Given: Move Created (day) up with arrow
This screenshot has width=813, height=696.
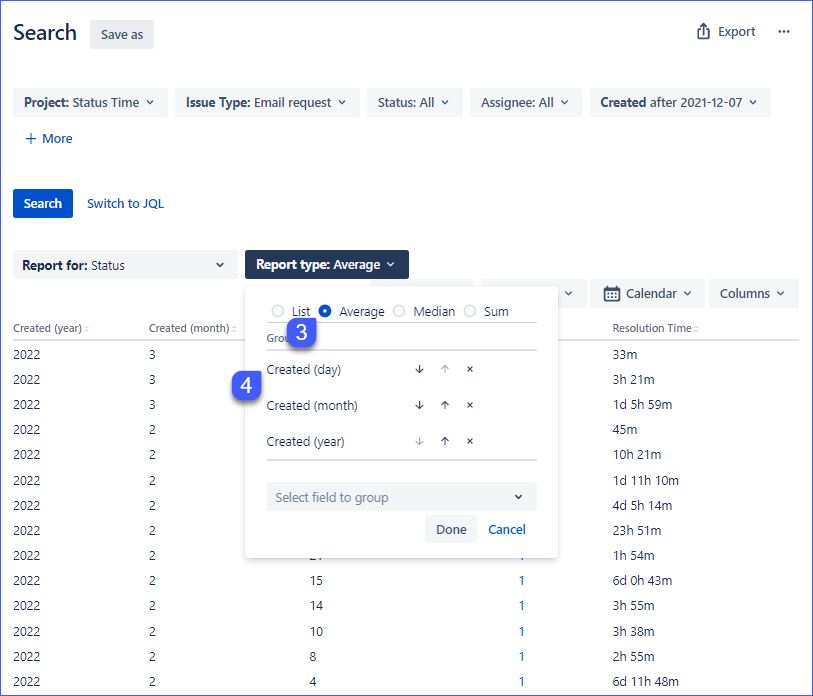Looking at the screenshot, I should coord(445,369).
